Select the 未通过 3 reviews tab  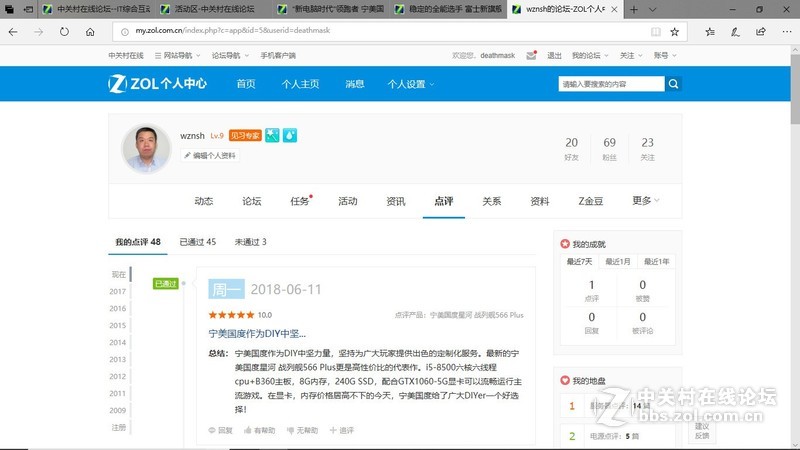tap(250, 242)
